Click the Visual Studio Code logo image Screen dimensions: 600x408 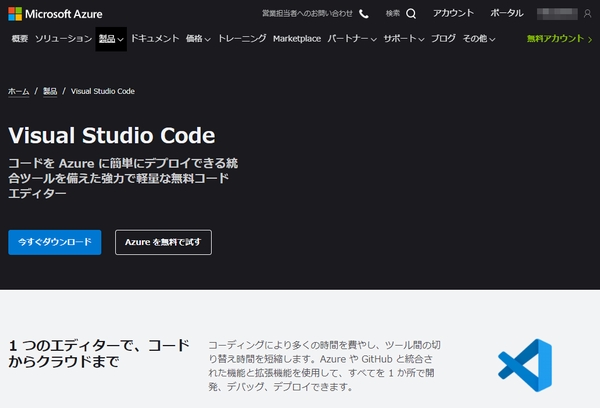(525, 365)
